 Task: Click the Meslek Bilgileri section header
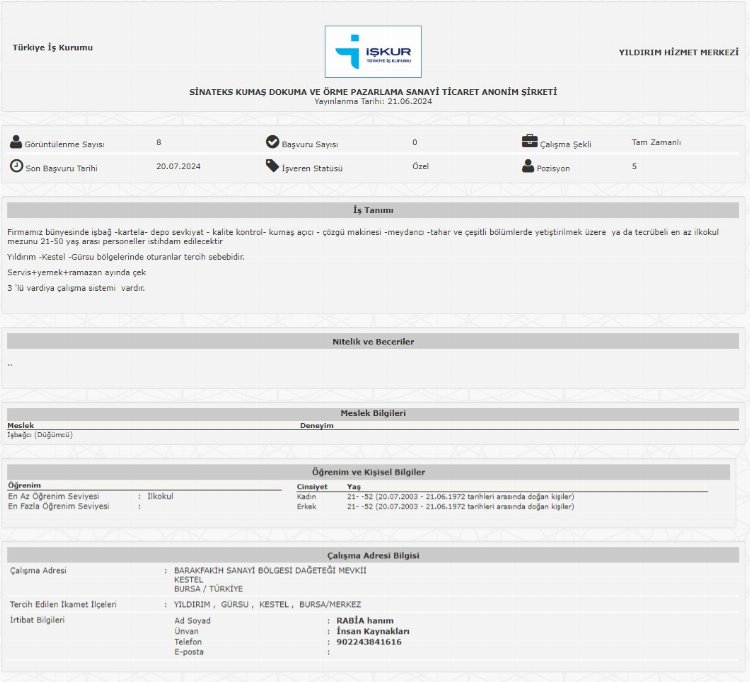coord(373,413)
